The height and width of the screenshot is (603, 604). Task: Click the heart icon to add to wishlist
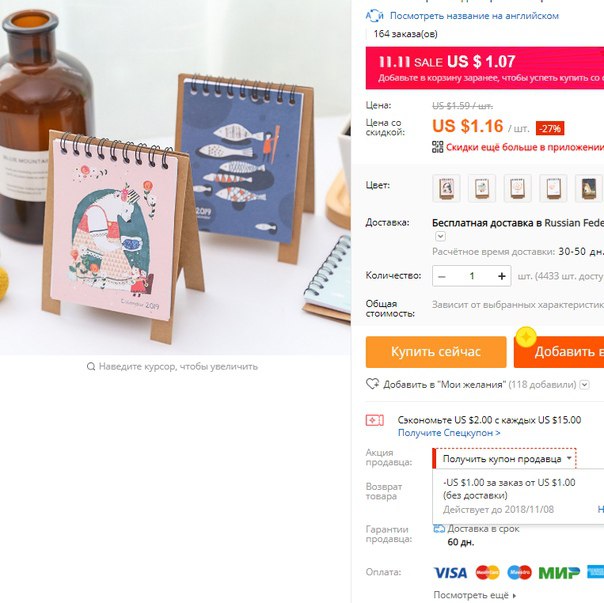(372, 384)
